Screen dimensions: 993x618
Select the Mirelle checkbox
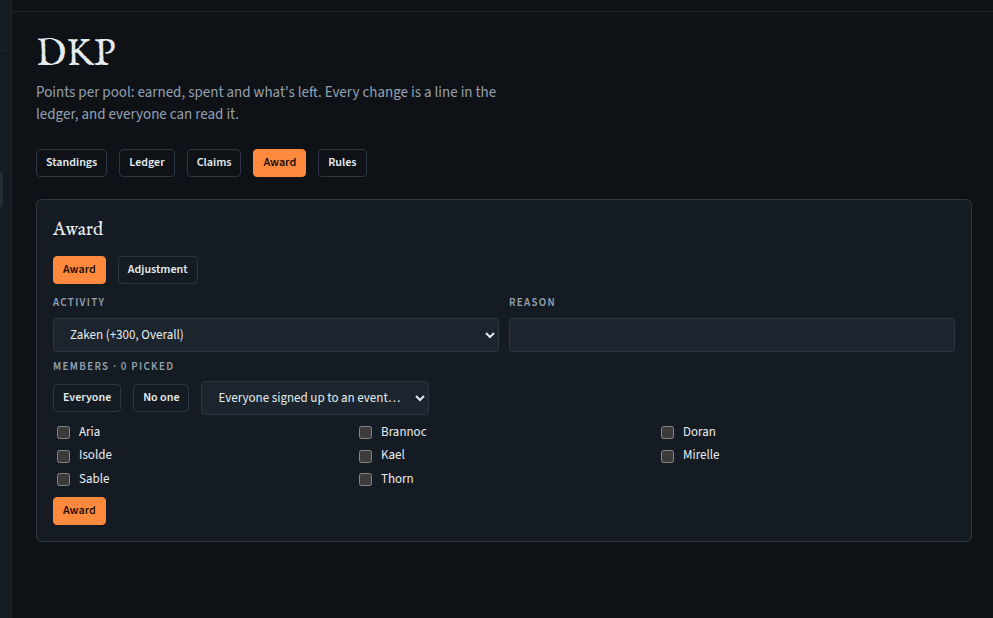(667, 456)
